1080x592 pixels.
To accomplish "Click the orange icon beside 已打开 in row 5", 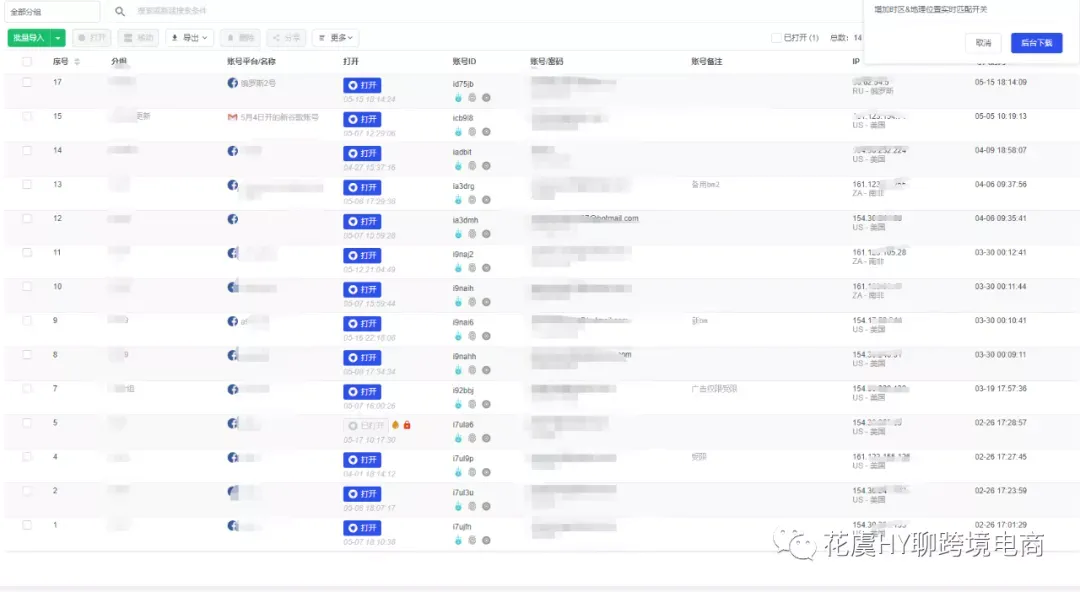I will 395,425.
